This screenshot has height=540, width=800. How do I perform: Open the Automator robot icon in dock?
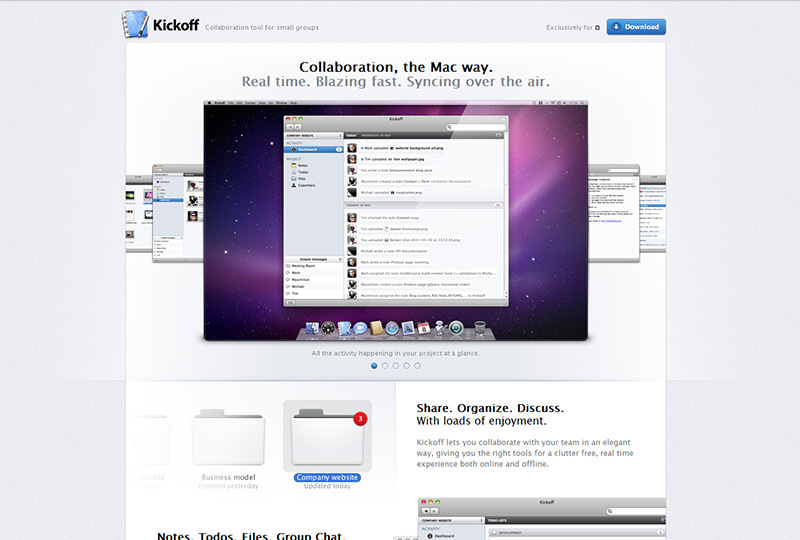pos(440,328)
